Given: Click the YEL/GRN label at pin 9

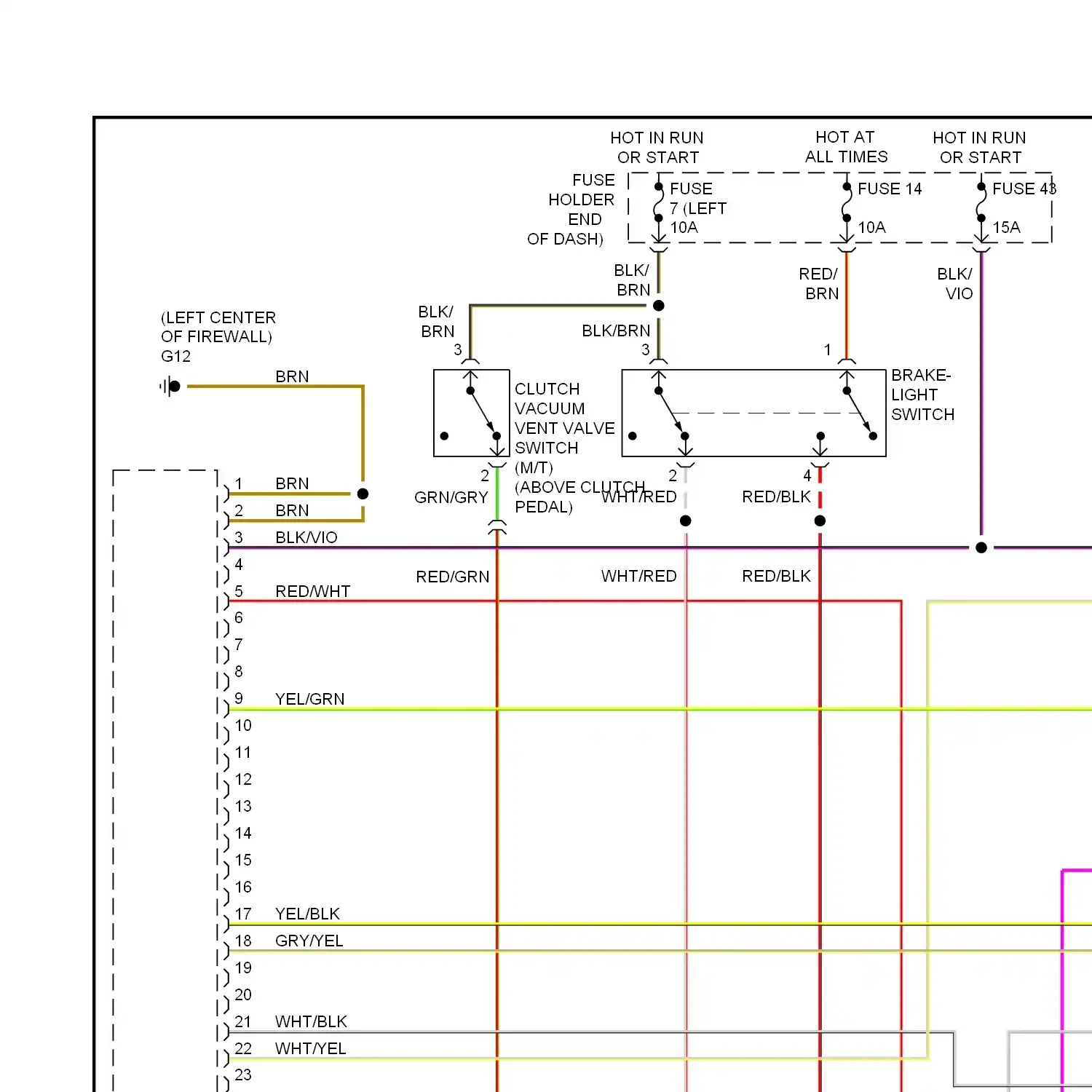Looking at the screenshot, I should tap(310, 699).
